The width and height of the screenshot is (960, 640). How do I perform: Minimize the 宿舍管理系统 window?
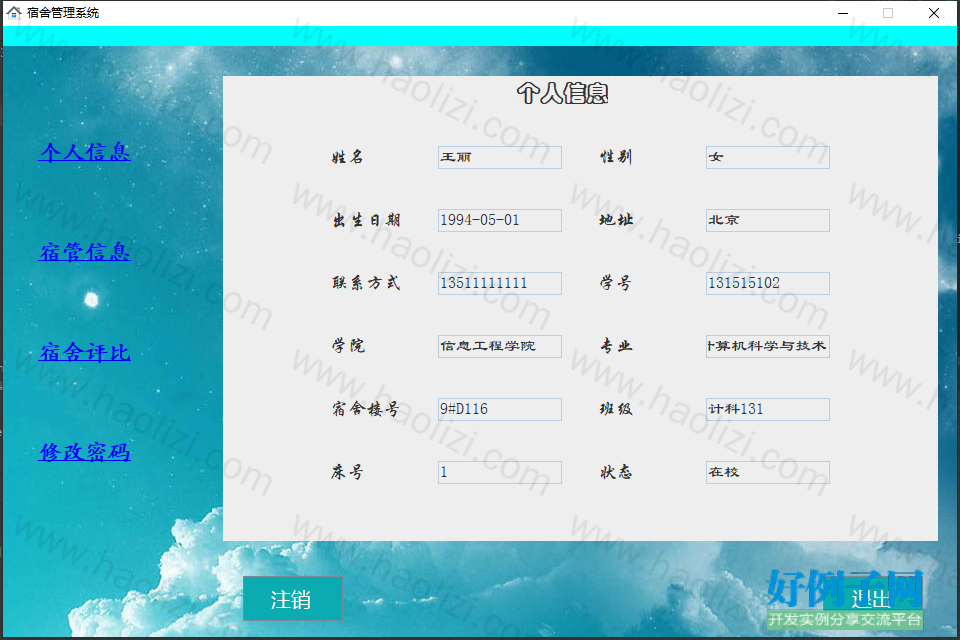tap(843, 13)
